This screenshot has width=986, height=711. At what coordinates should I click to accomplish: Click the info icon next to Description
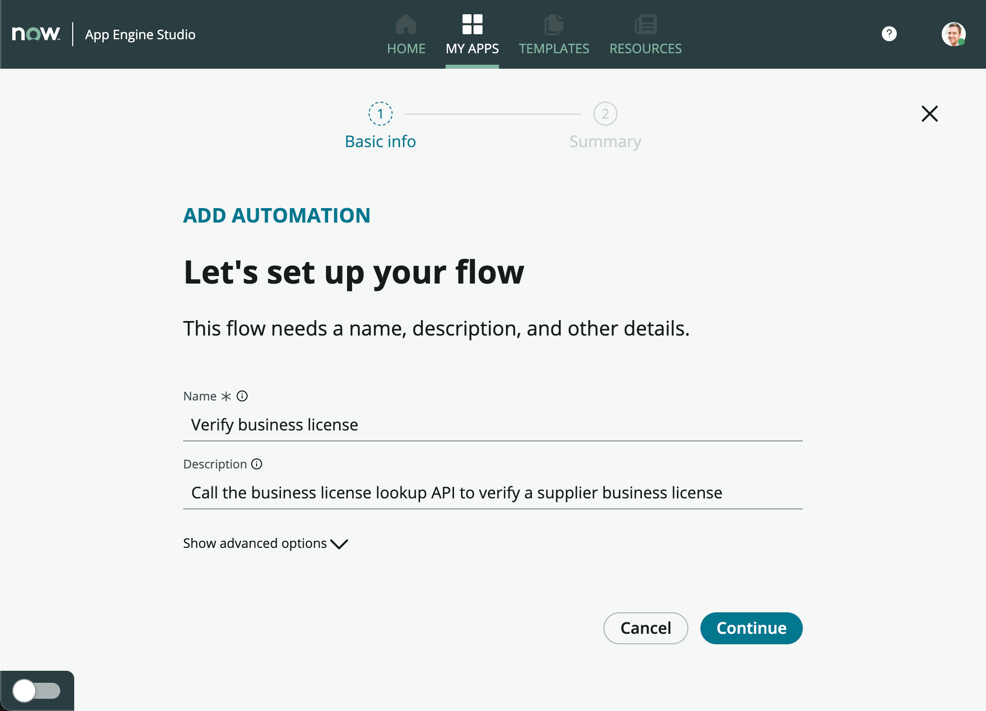pos(257,464)
